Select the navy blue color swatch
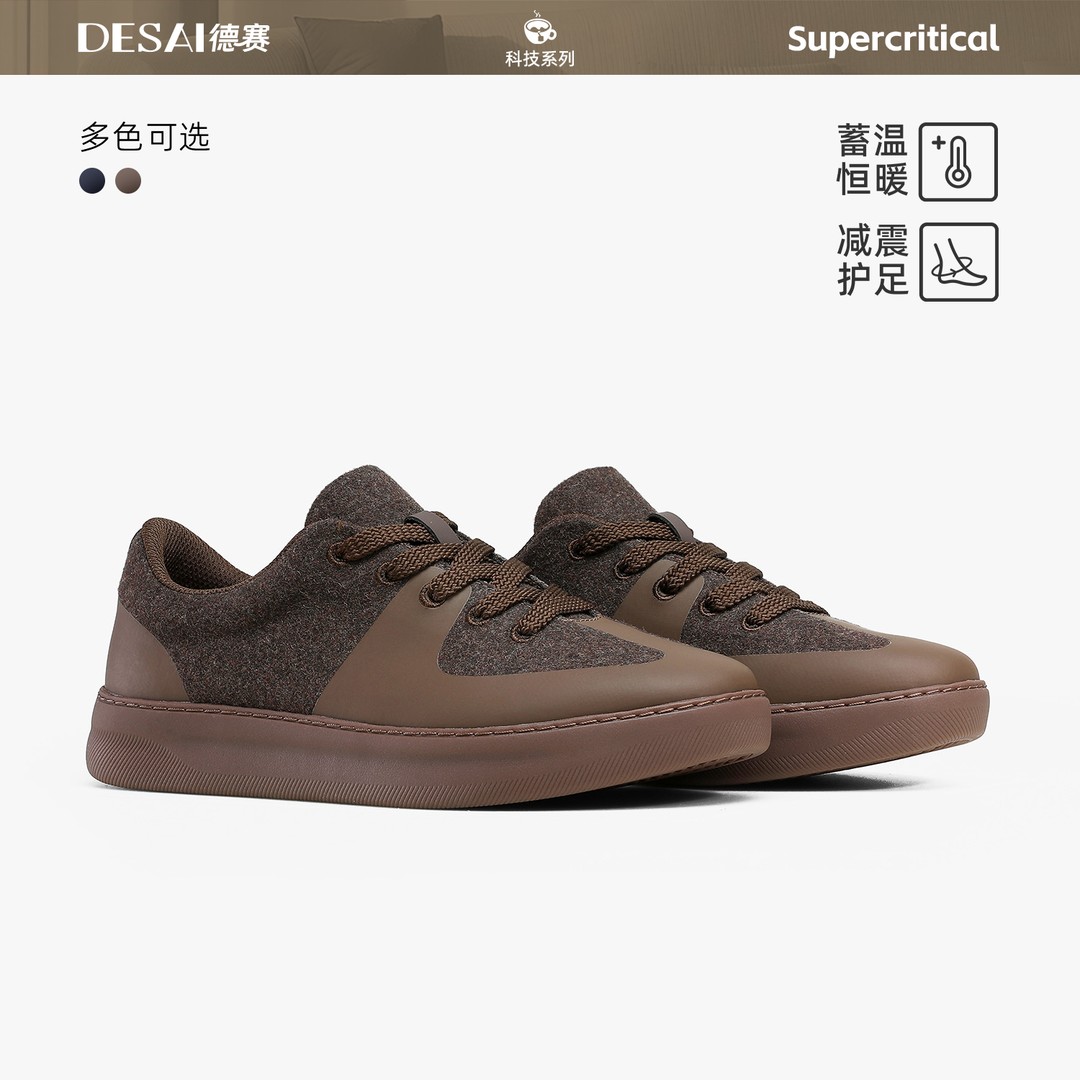1080x1080 pixels. tap(92, 180)
